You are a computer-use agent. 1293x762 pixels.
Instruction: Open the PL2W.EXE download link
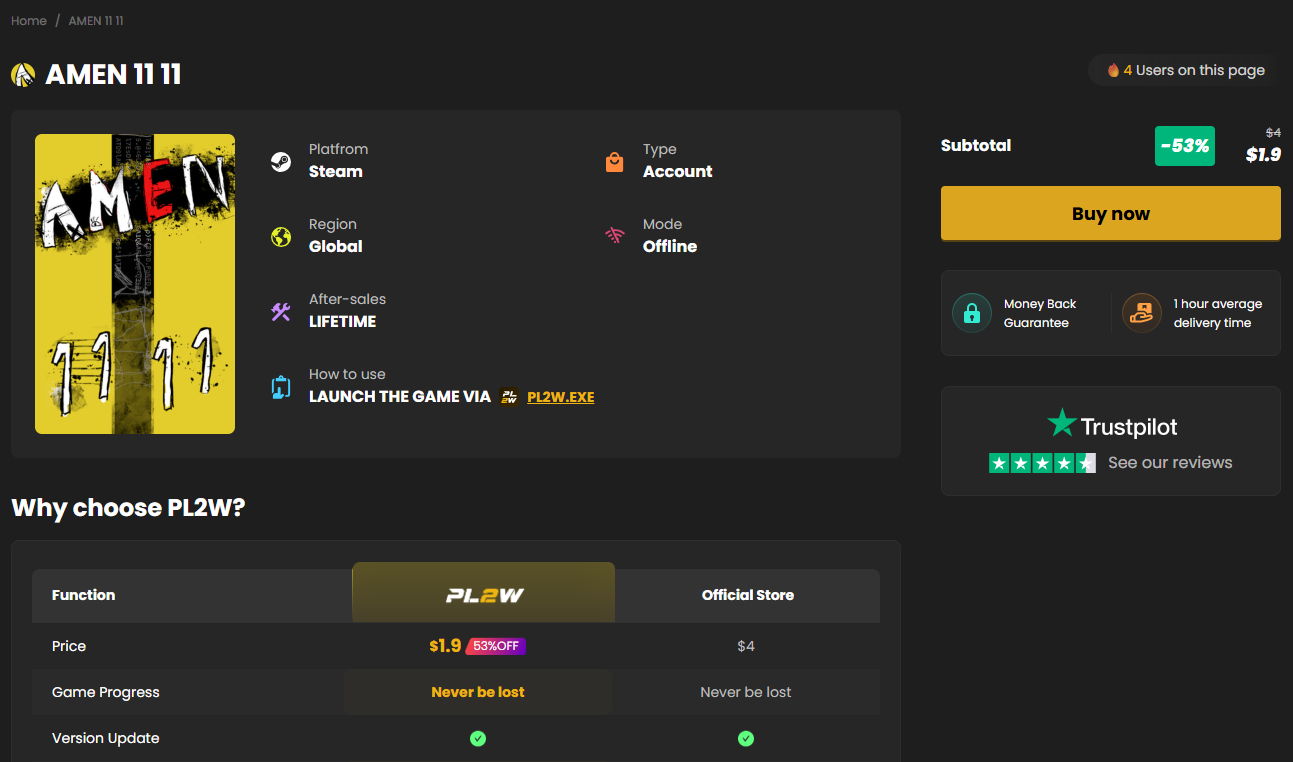tap(560, 397)
